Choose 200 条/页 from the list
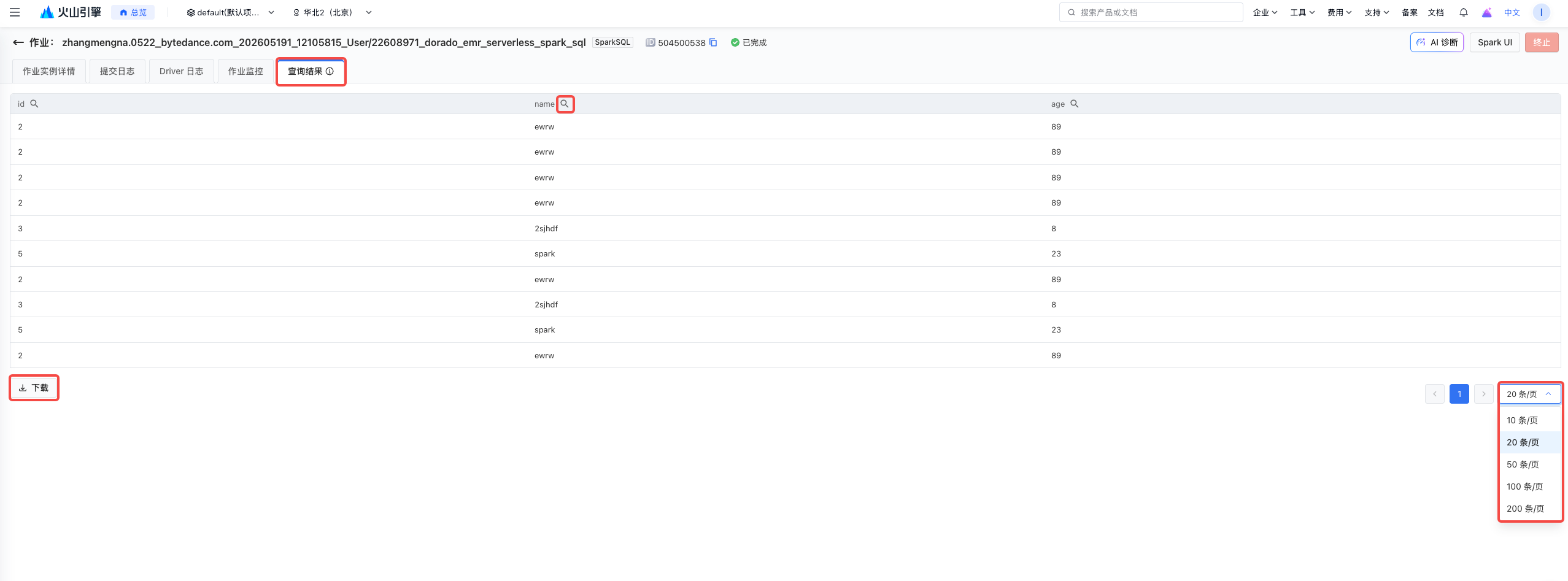This screenshot has height=581, width=1568. coord(1530,509)
